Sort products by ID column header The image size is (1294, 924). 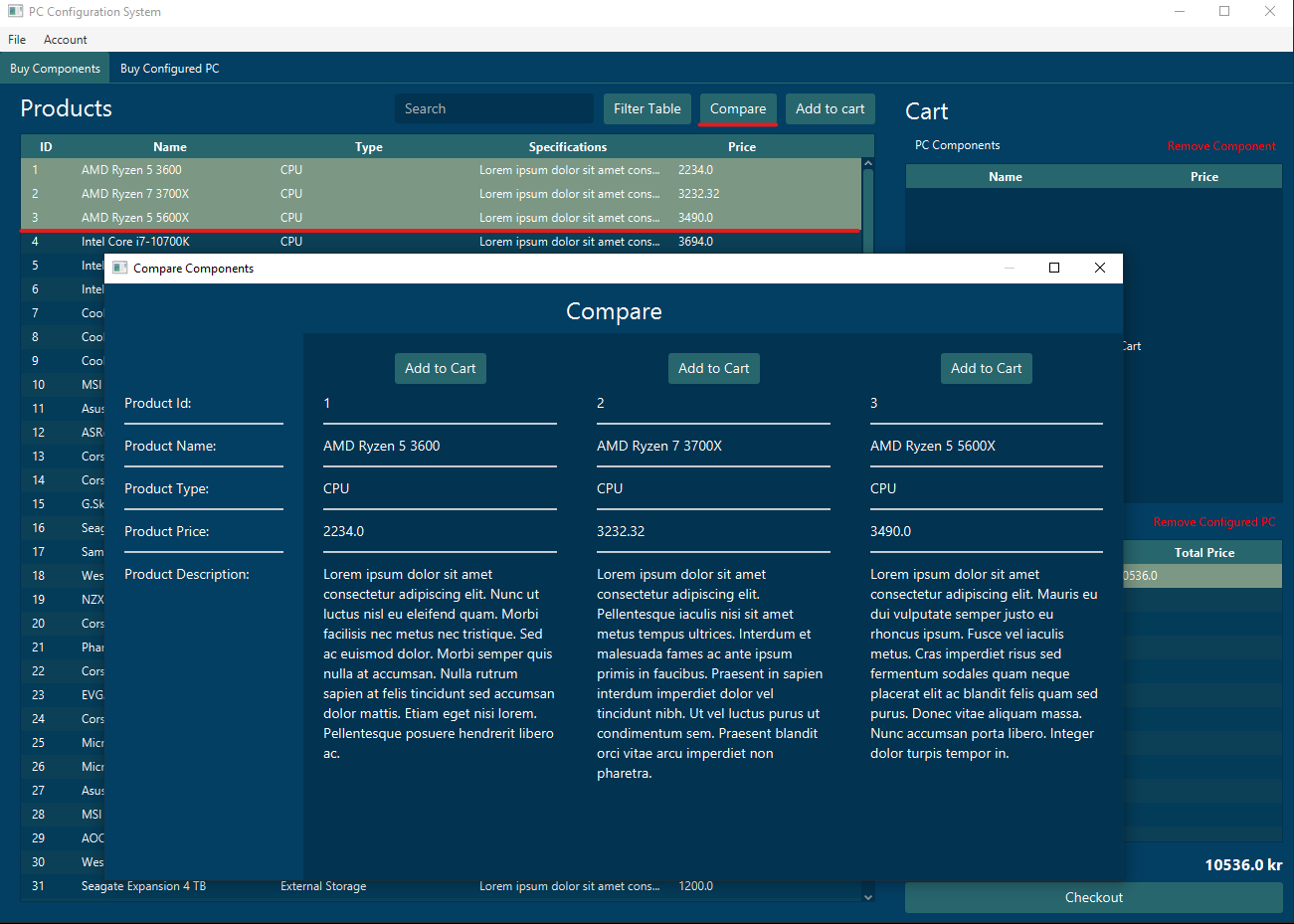coord(46,147)
